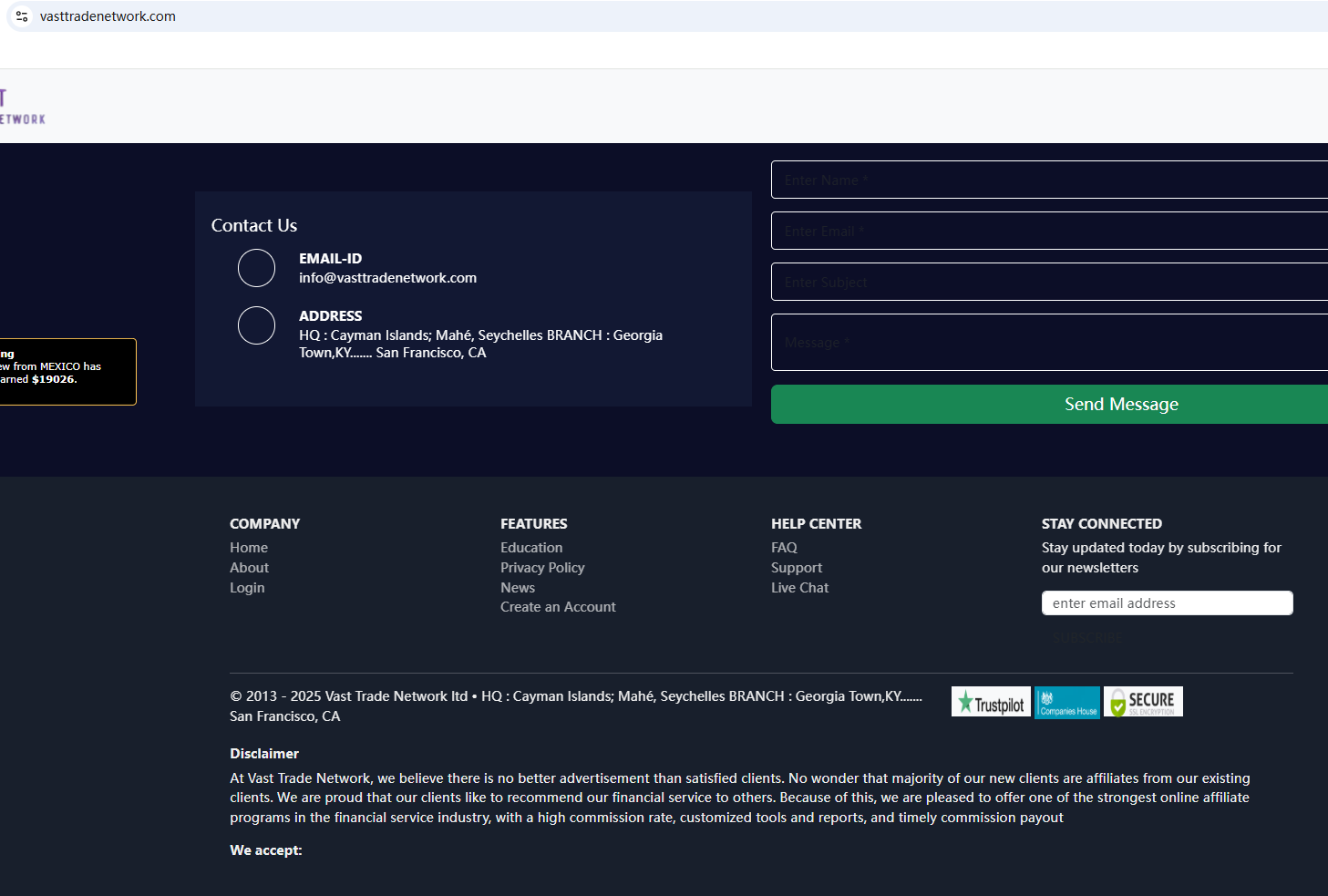
Task: Go to the About page link
Action: point(249,568)
